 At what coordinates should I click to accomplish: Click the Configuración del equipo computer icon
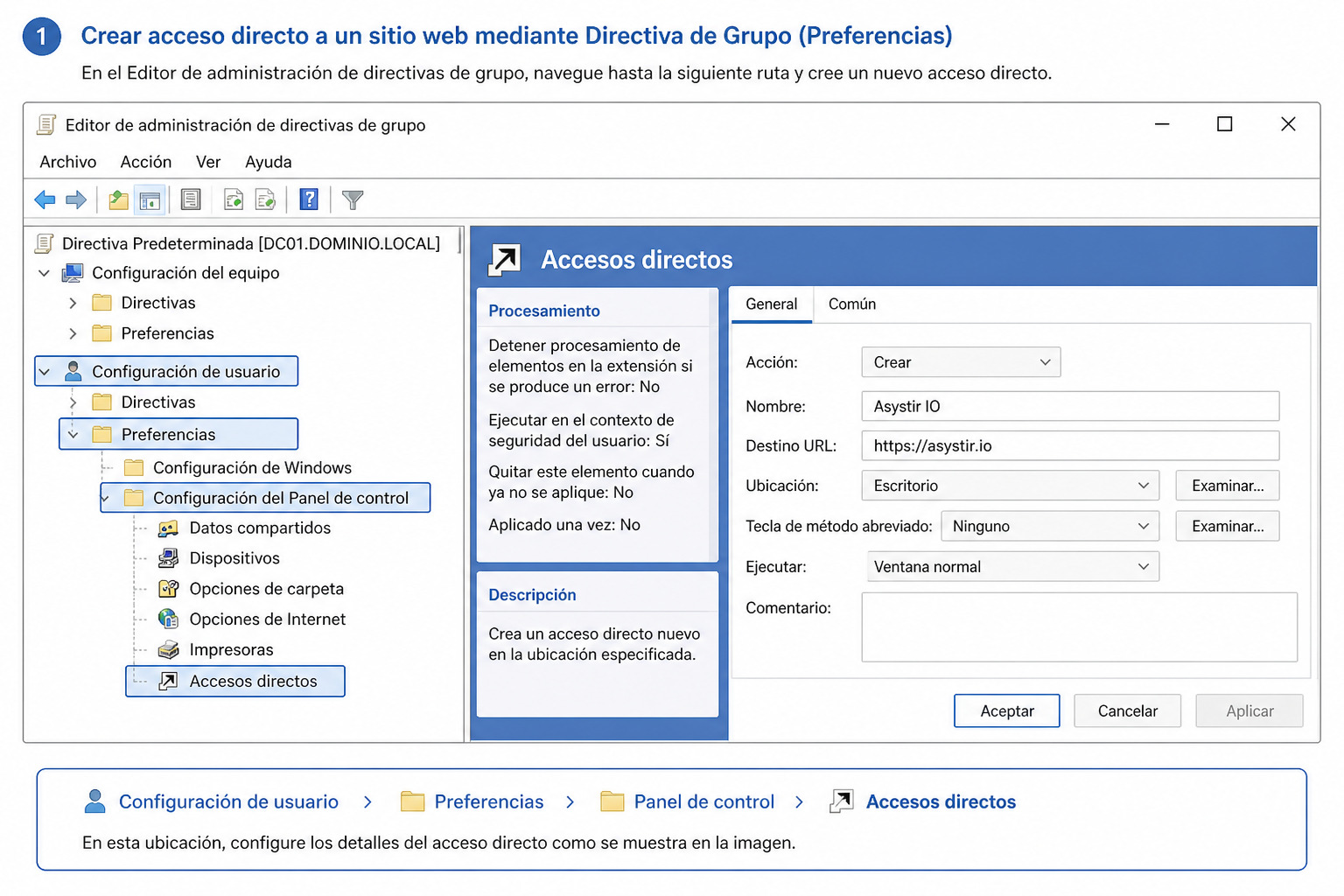pyautogui.click(x=73, y=273)
